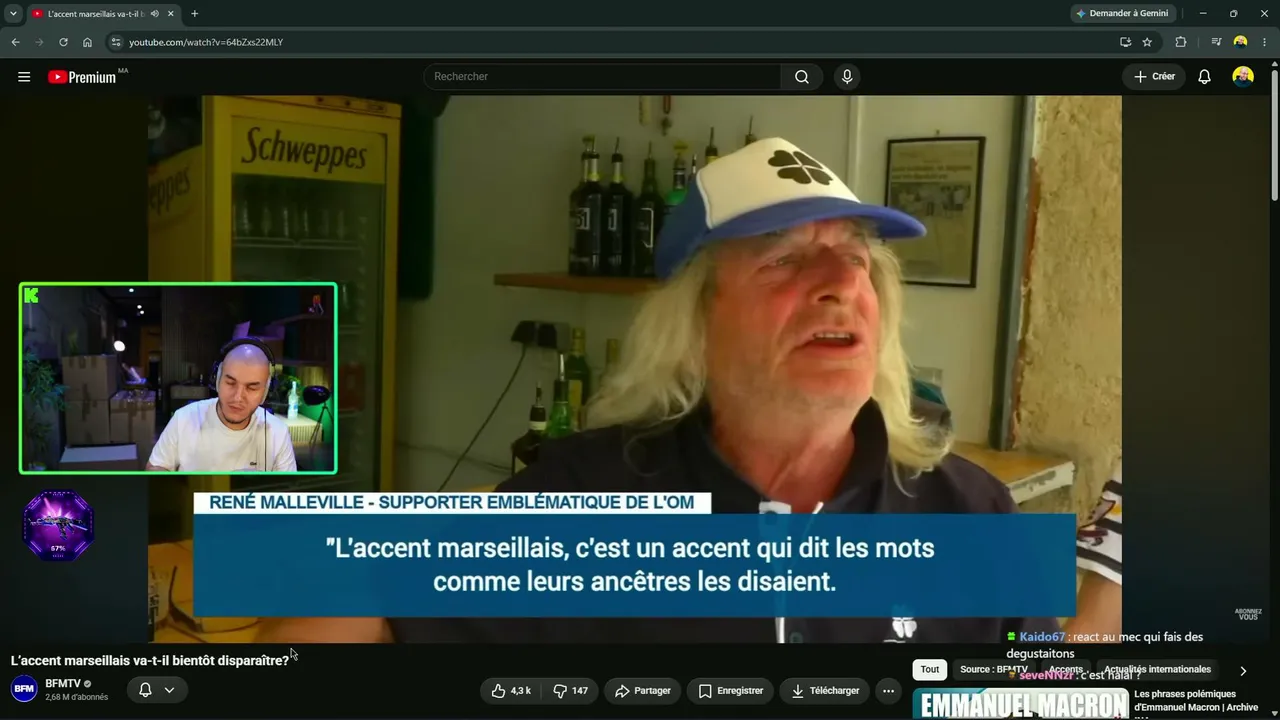The image size is (1280, 720).
Task: Open the browser extensions puzzle icon
Action: coord(1181,42)
